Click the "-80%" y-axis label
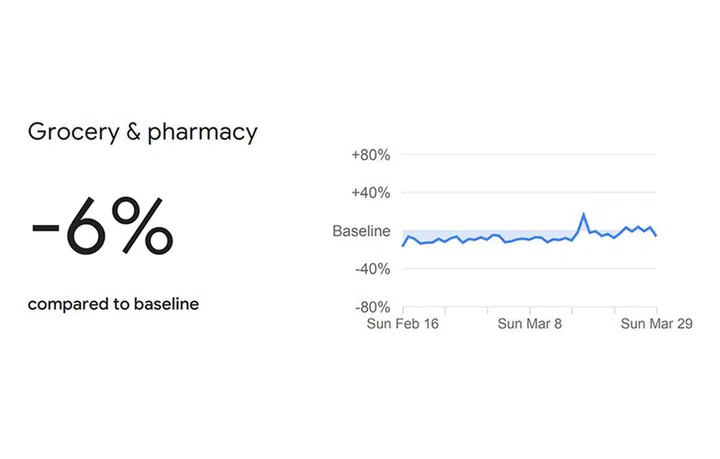The width and height of the screenshot is (720, 459). (371, 307)
